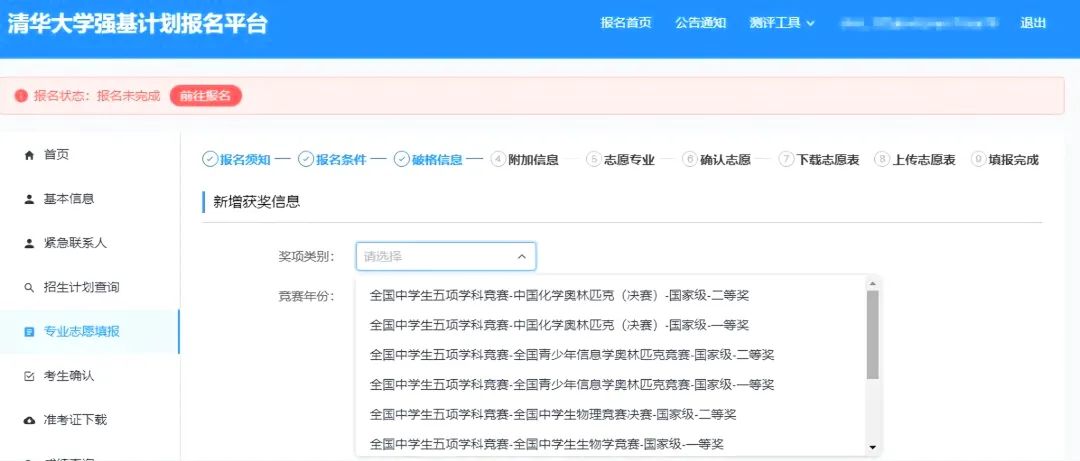Image resolution: width=1080 pixels, height=461 pixels.
Task: Click the form icon beside 专业志愿填报
Action: 29,332
